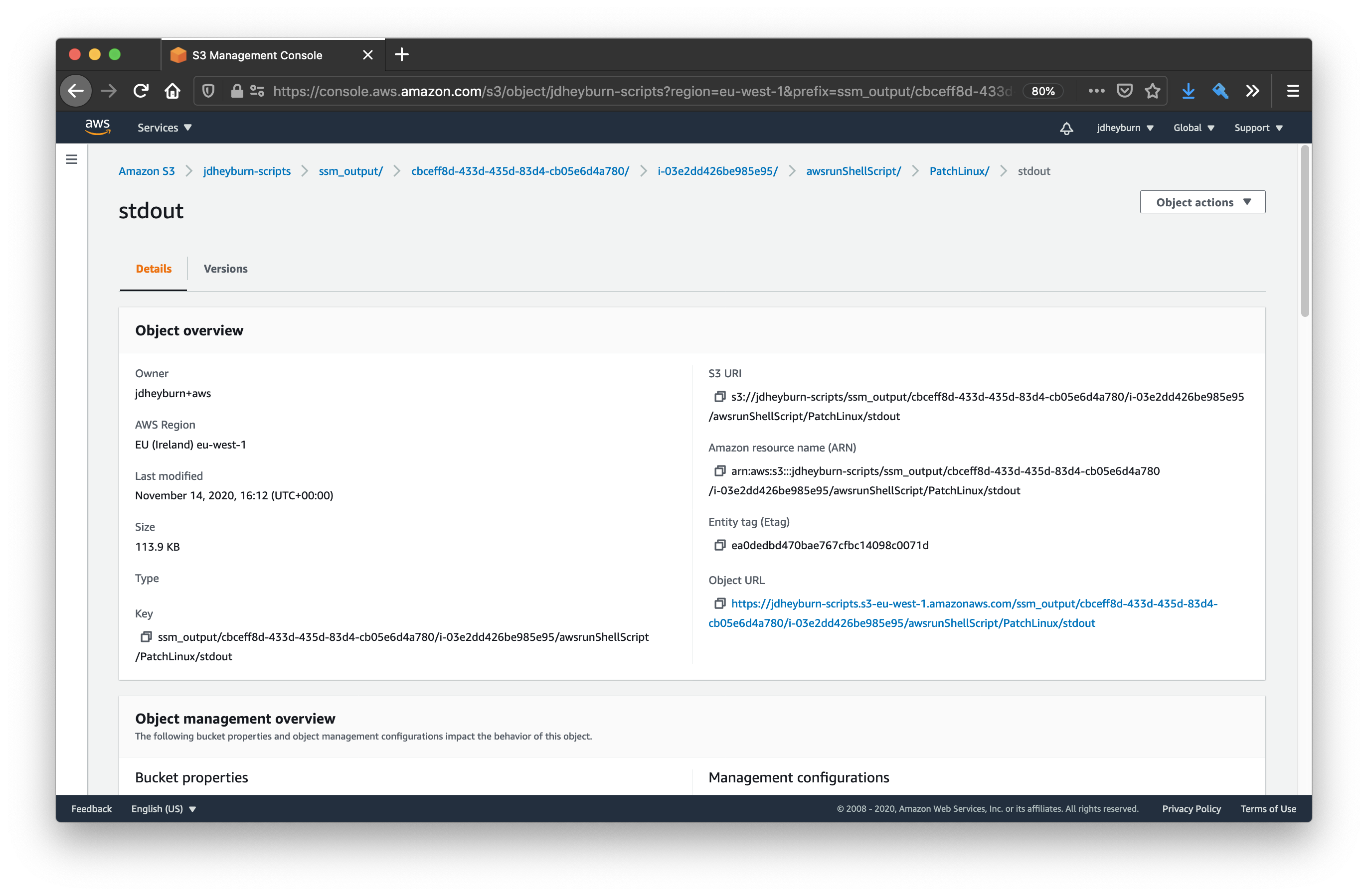The width and height of the screenshot is (1368, 896).
Task: Click the Etag value ea0dedbd470bae767cfbc14098c0071d
Action: [x=830, y=545]
